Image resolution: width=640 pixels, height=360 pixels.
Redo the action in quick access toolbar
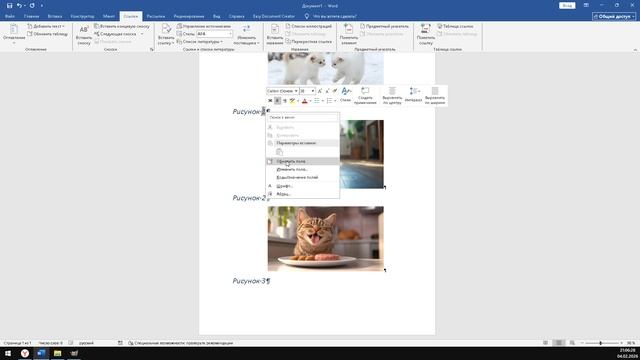pyautogui.click(x=32, y=6)
